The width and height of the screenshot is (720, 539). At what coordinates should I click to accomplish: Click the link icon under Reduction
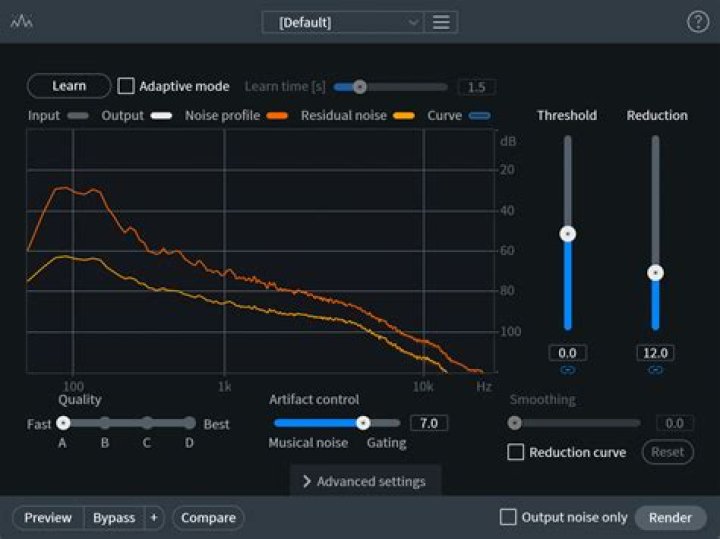coord(655,370)
